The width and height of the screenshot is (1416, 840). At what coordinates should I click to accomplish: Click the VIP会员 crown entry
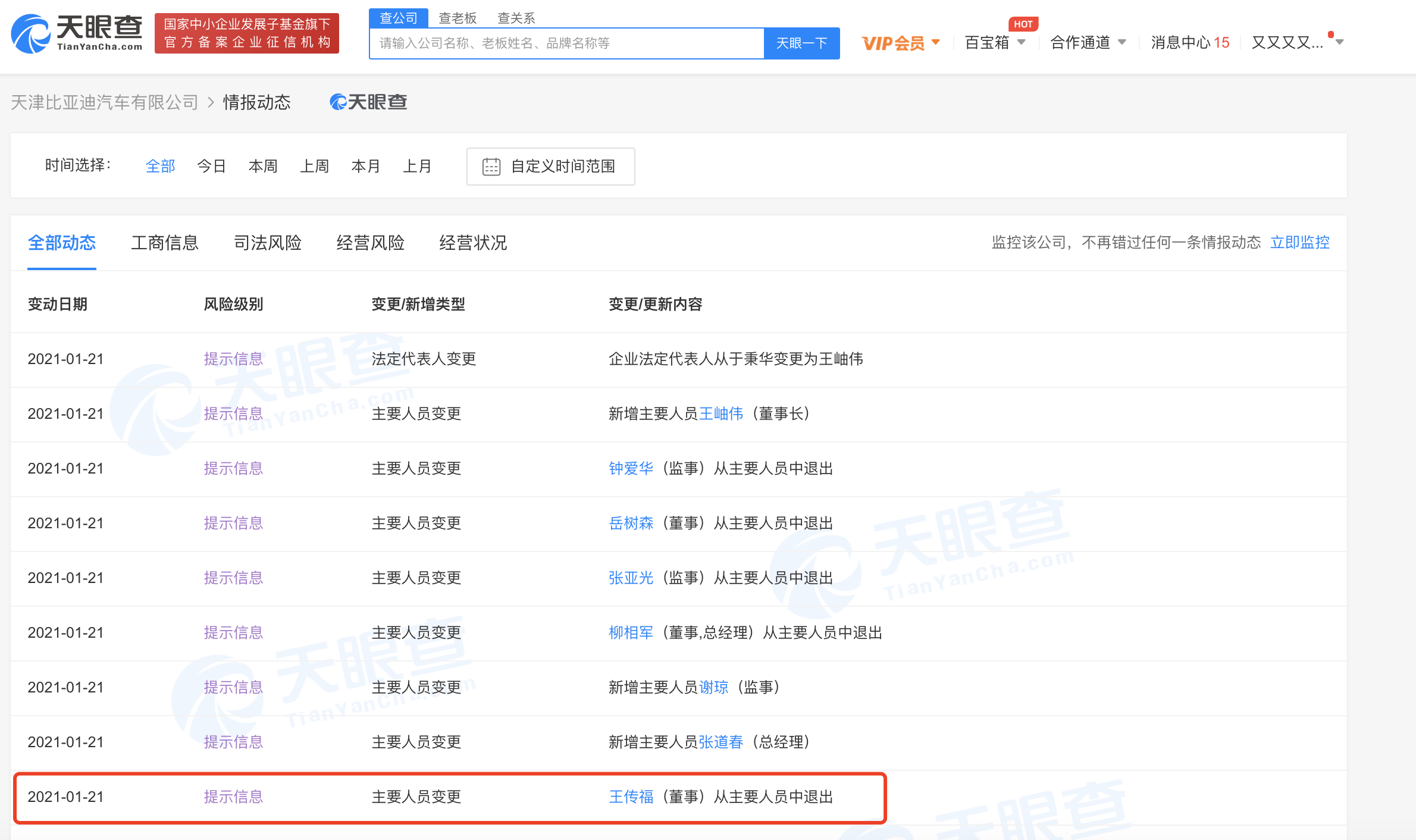point(893,42)
